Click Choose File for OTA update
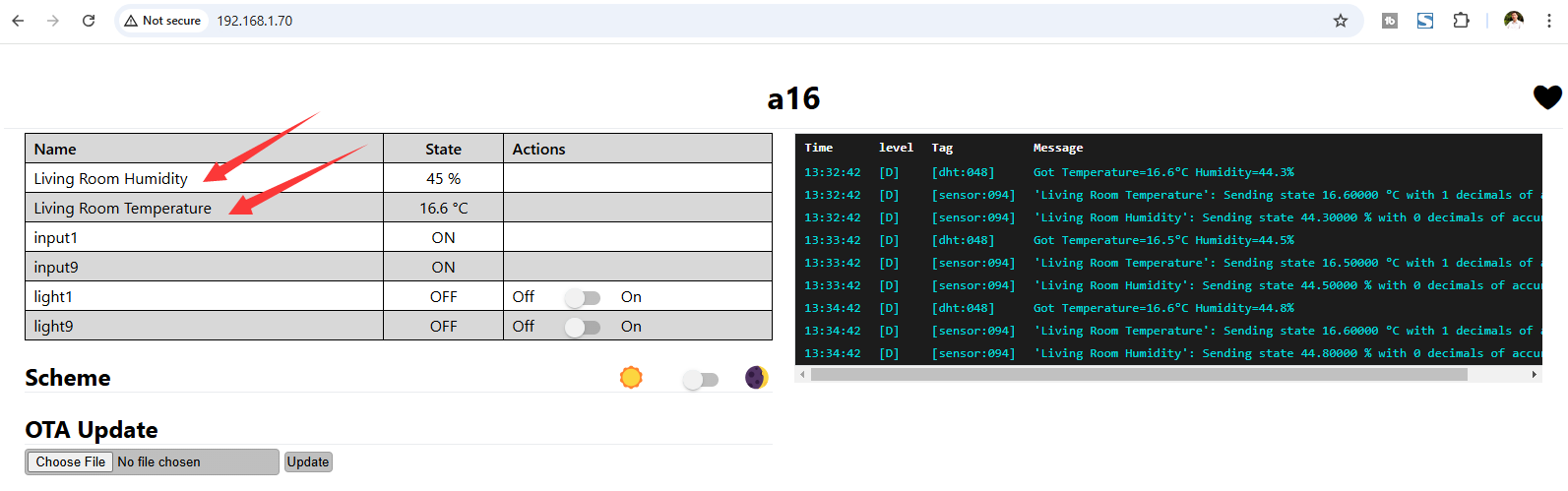1568x491 pixels. click(70, 461)
